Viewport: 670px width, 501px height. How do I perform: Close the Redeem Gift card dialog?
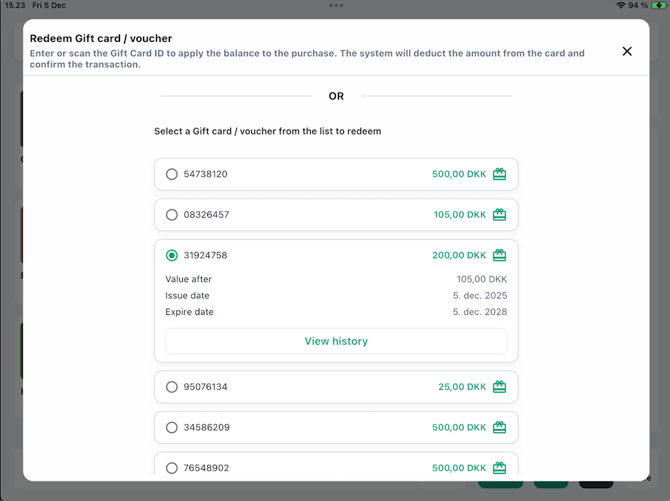click(x=627, y=51)
